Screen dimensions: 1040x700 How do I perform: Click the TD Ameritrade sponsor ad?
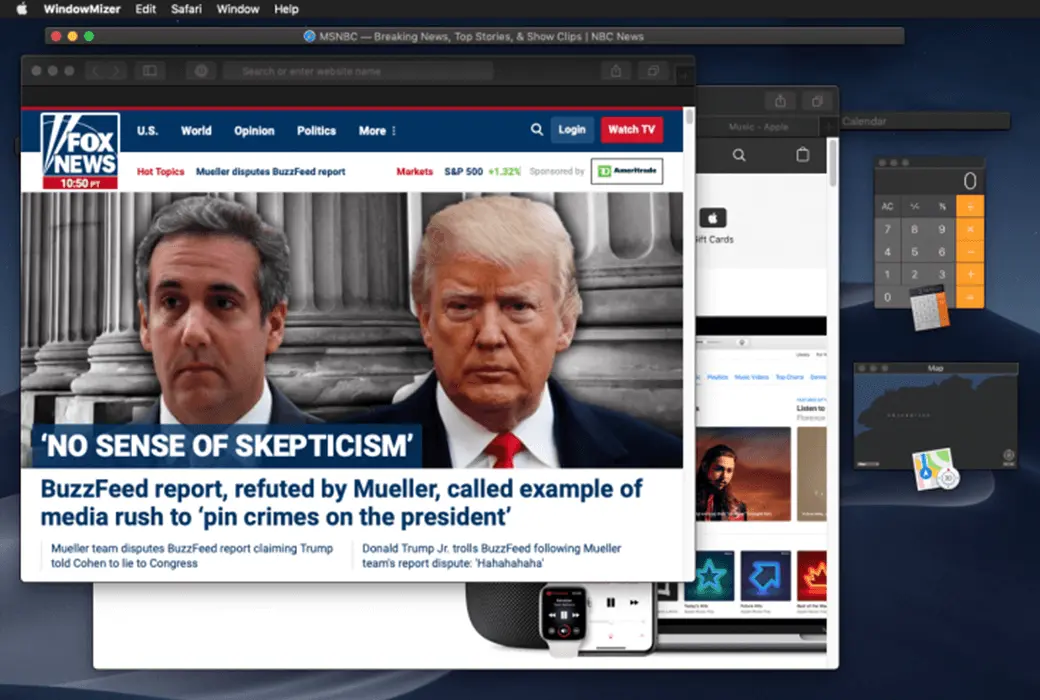[x=627, y=171]
